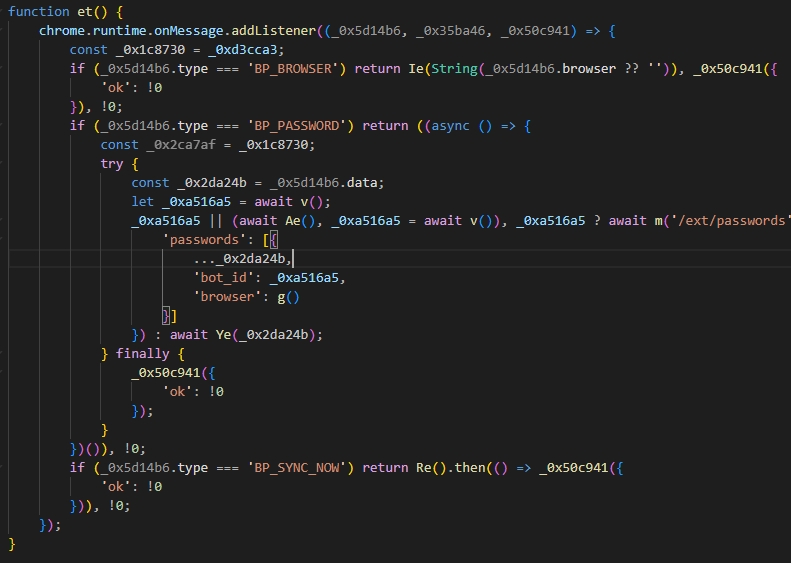Screen dimensions: 791x563
Task: Click the '??' nullish operator
Action: (x=631, y=69)
